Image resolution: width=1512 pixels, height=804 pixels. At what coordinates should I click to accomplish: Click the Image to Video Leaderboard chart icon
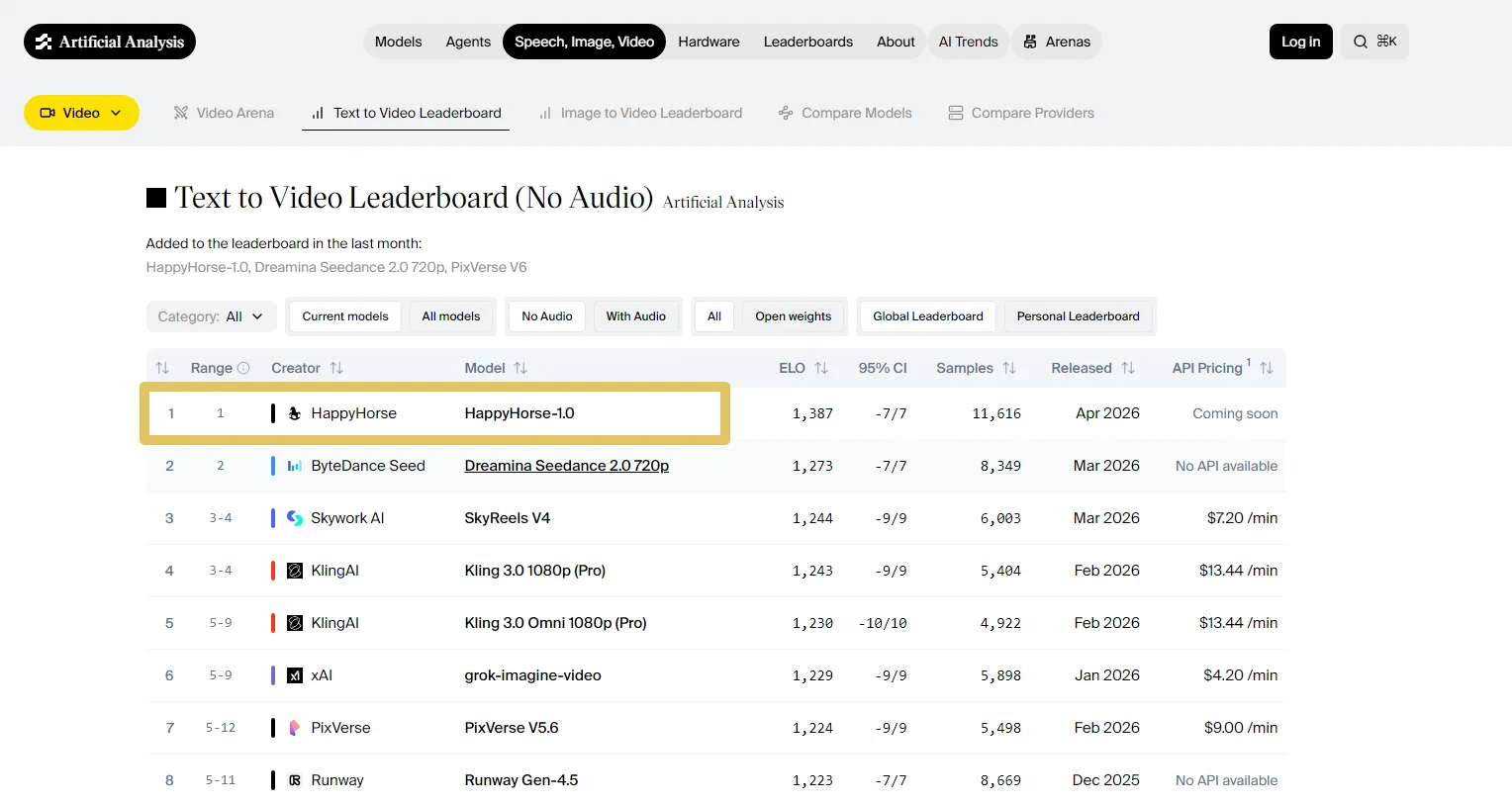point(545,113)
